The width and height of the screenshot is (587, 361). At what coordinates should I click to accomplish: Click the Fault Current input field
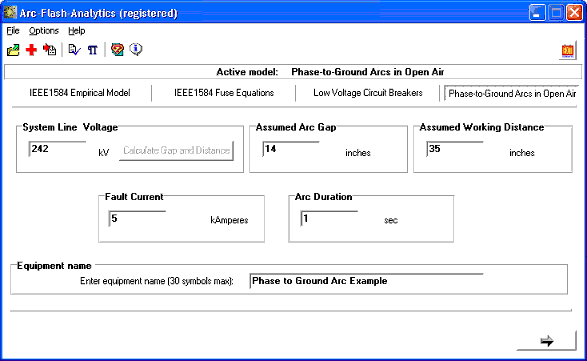tap(137, 219)
